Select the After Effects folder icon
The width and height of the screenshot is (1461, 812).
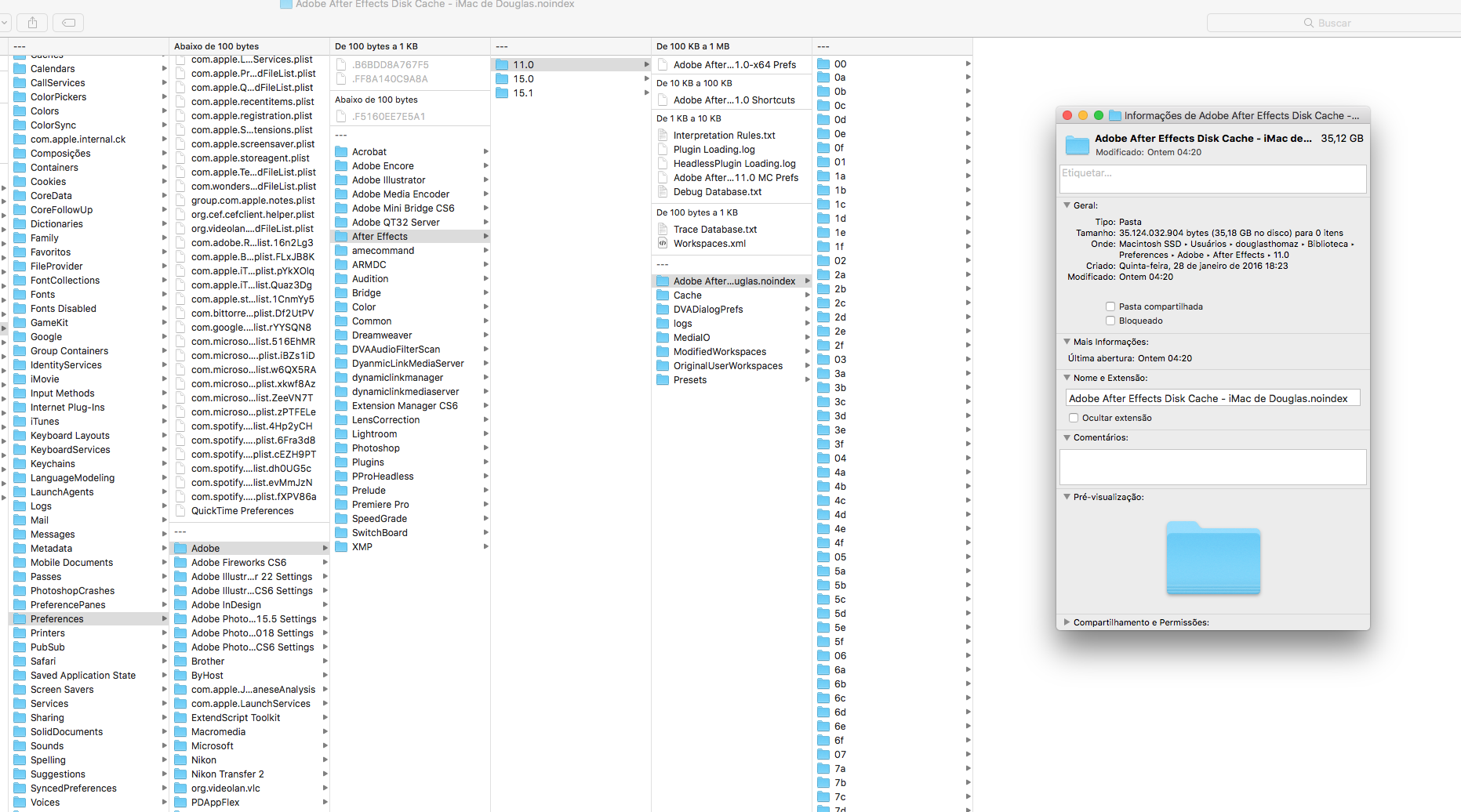(341, 237)
